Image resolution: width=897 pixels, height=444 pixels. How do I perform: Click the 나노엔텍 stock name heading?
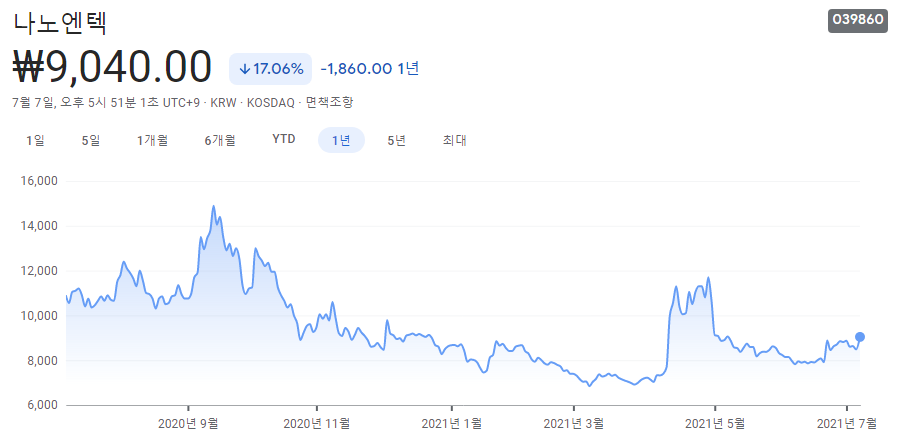coord(60,23)
